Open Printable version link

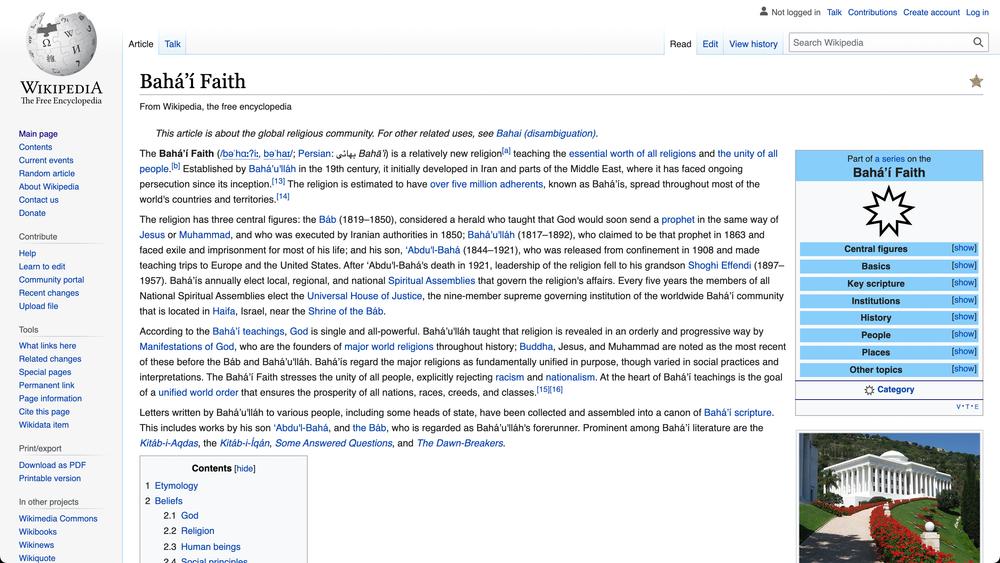coord(50,479)
